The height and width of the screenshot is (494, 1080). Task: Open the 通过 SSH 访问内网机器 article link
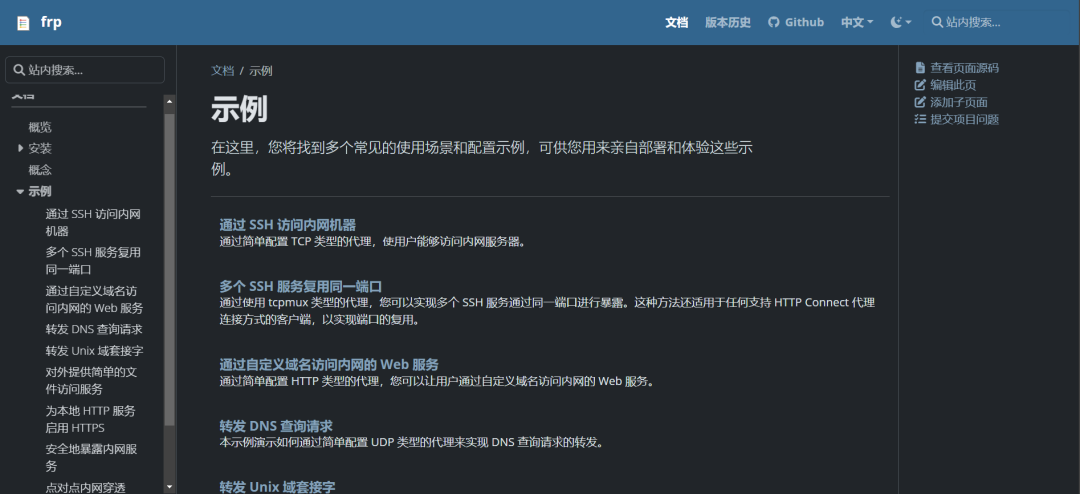287,225
